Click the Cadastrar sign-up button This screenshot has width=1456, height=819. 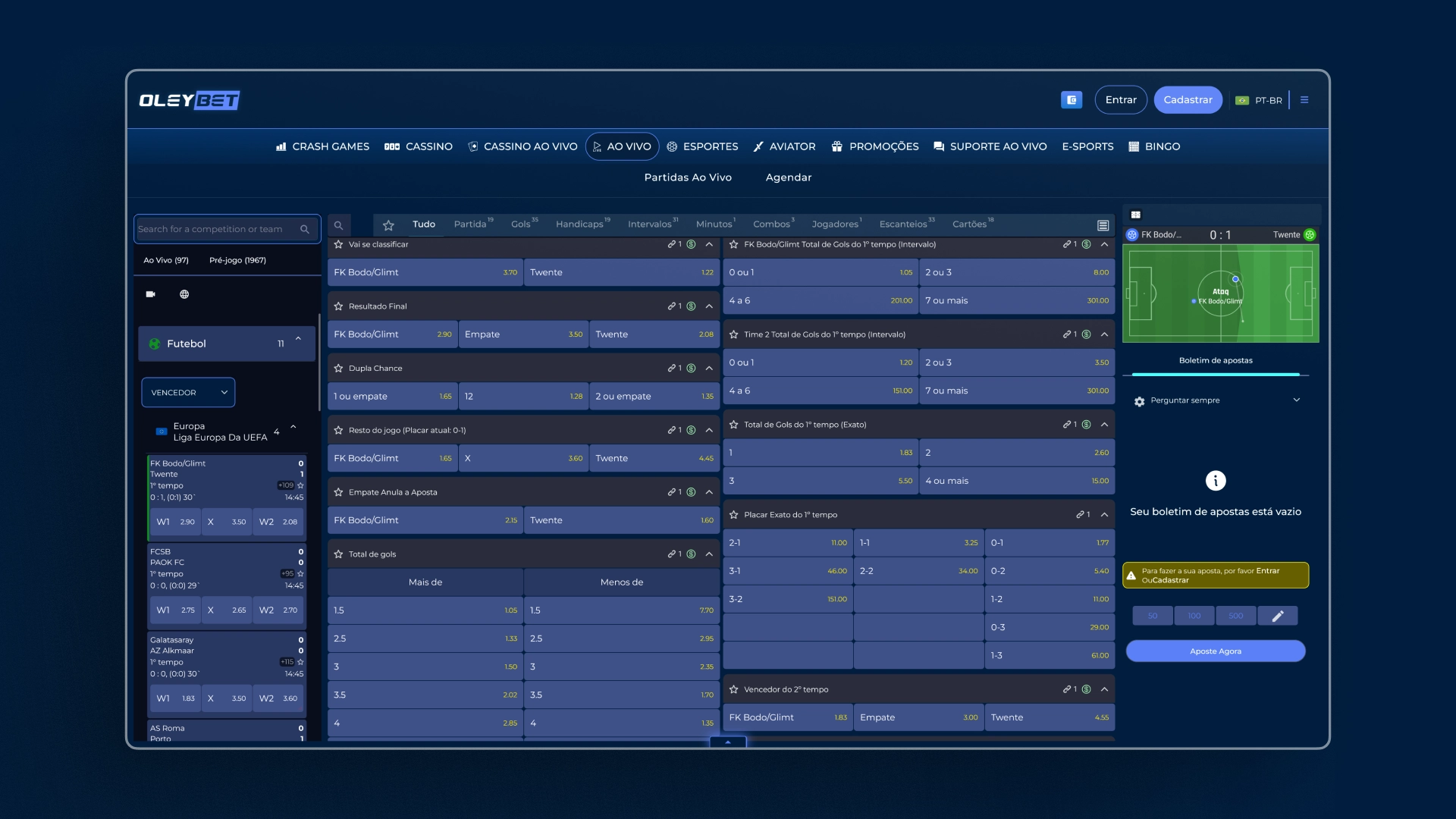click(1188, 100)
